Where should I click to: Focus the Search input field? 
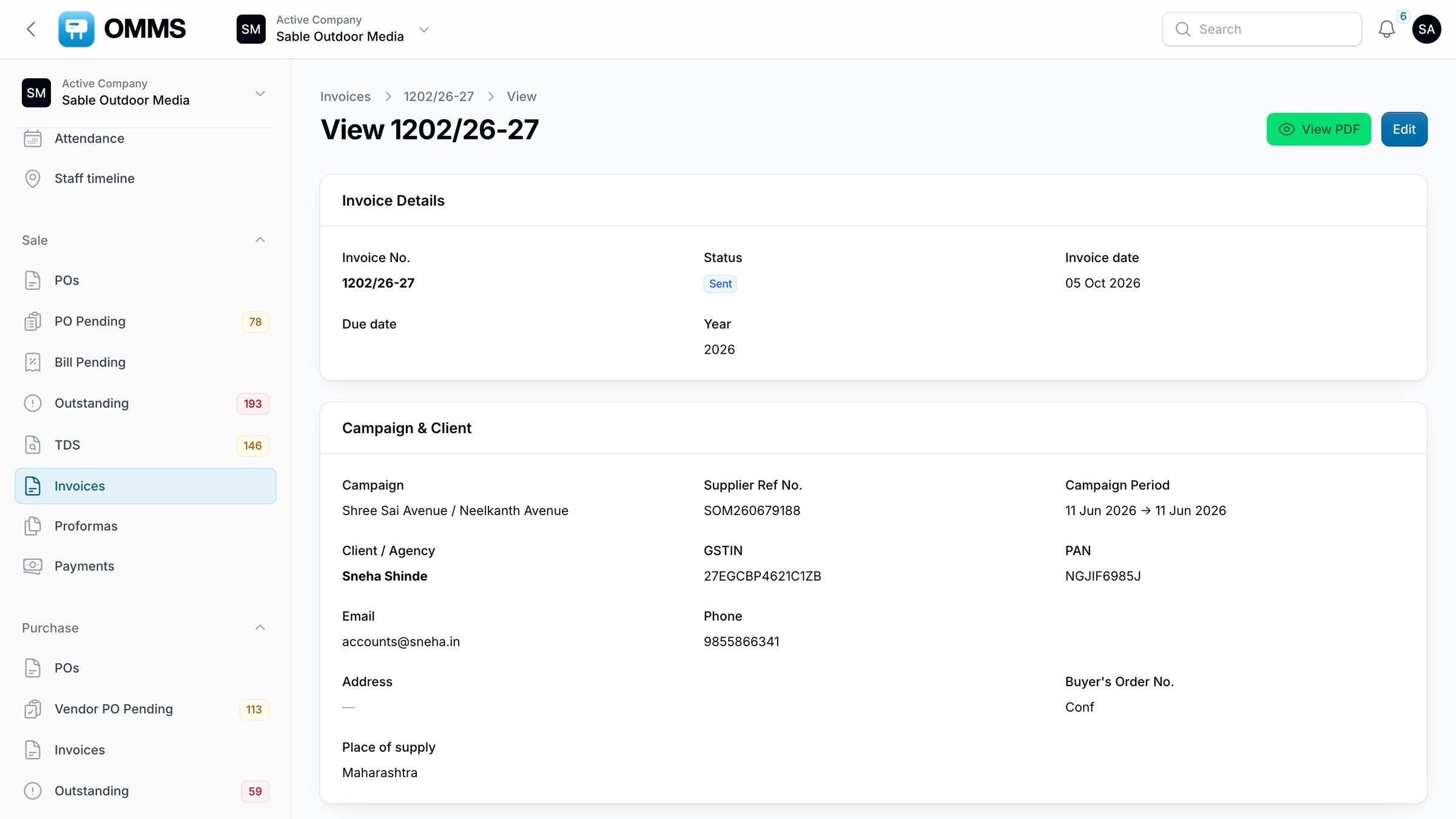point(1262,29)
